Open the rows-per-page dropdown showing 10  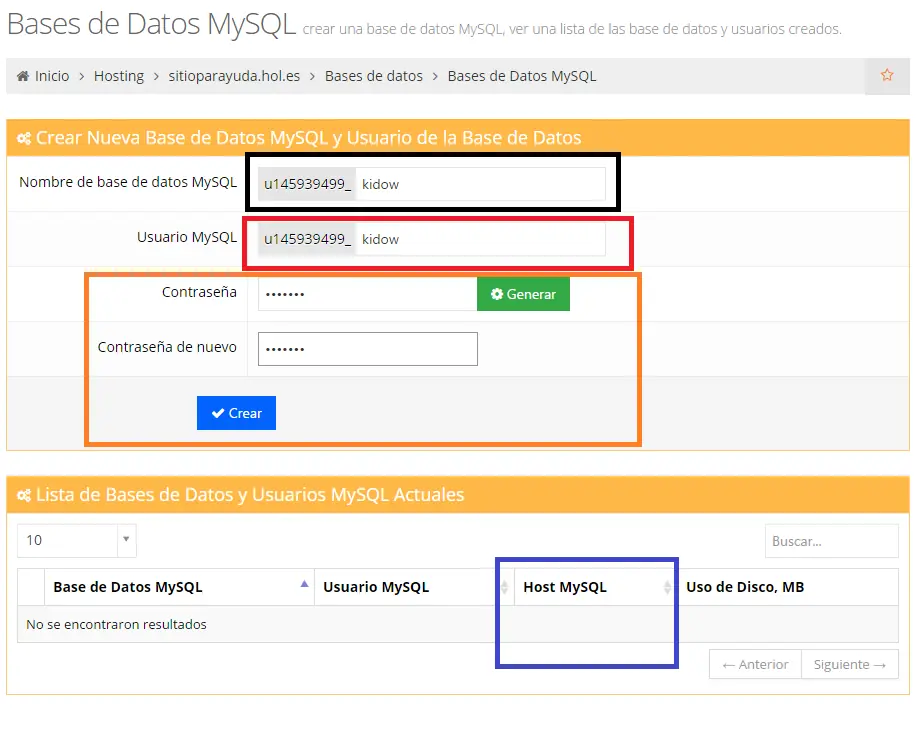[77, 540]
